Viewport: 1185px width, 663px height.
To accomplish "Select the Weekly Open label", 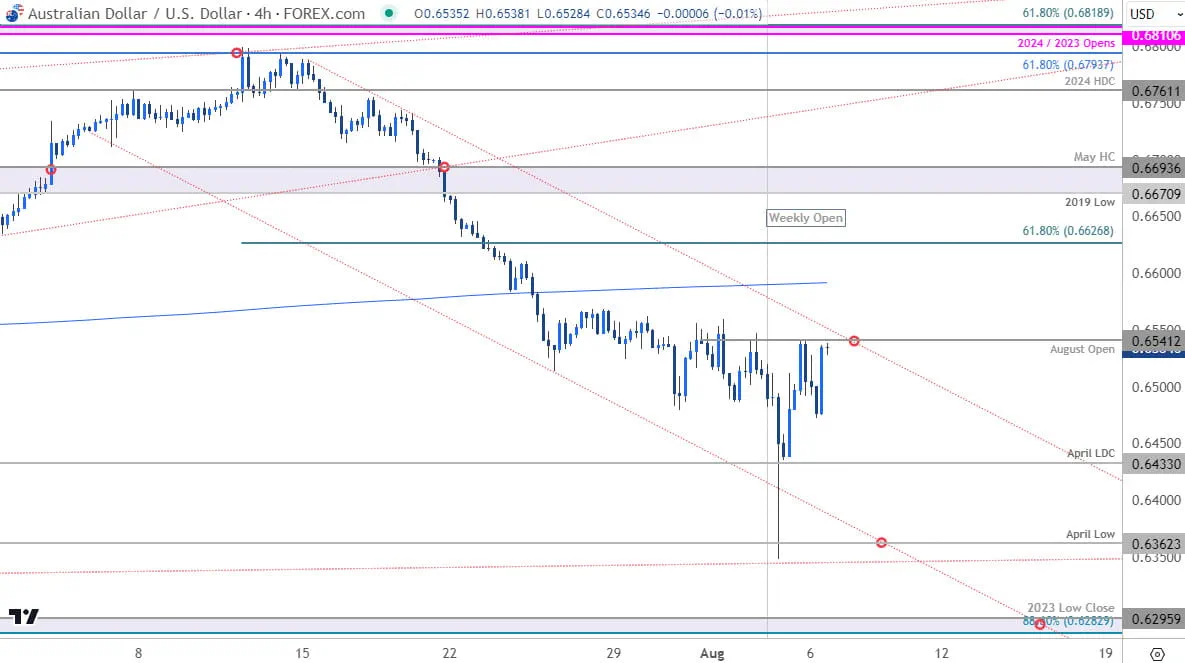I will tap(806, 218).
